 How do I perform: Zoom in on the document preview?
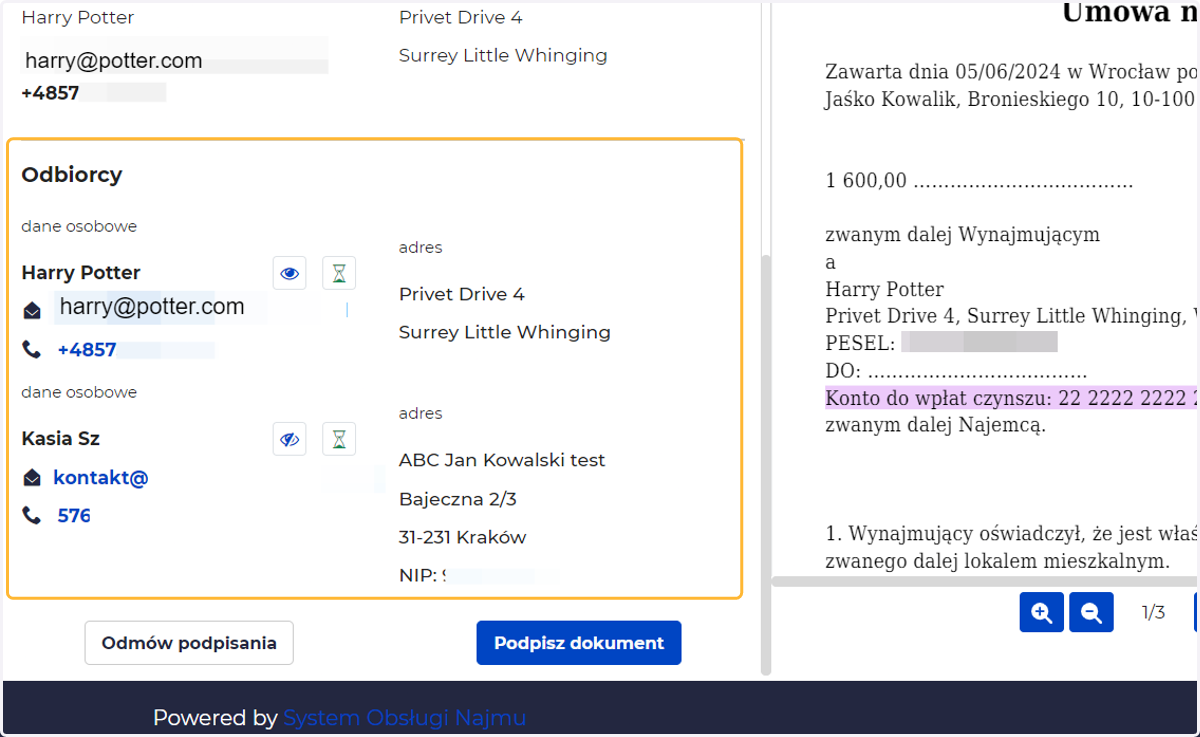click(1042, 612)
